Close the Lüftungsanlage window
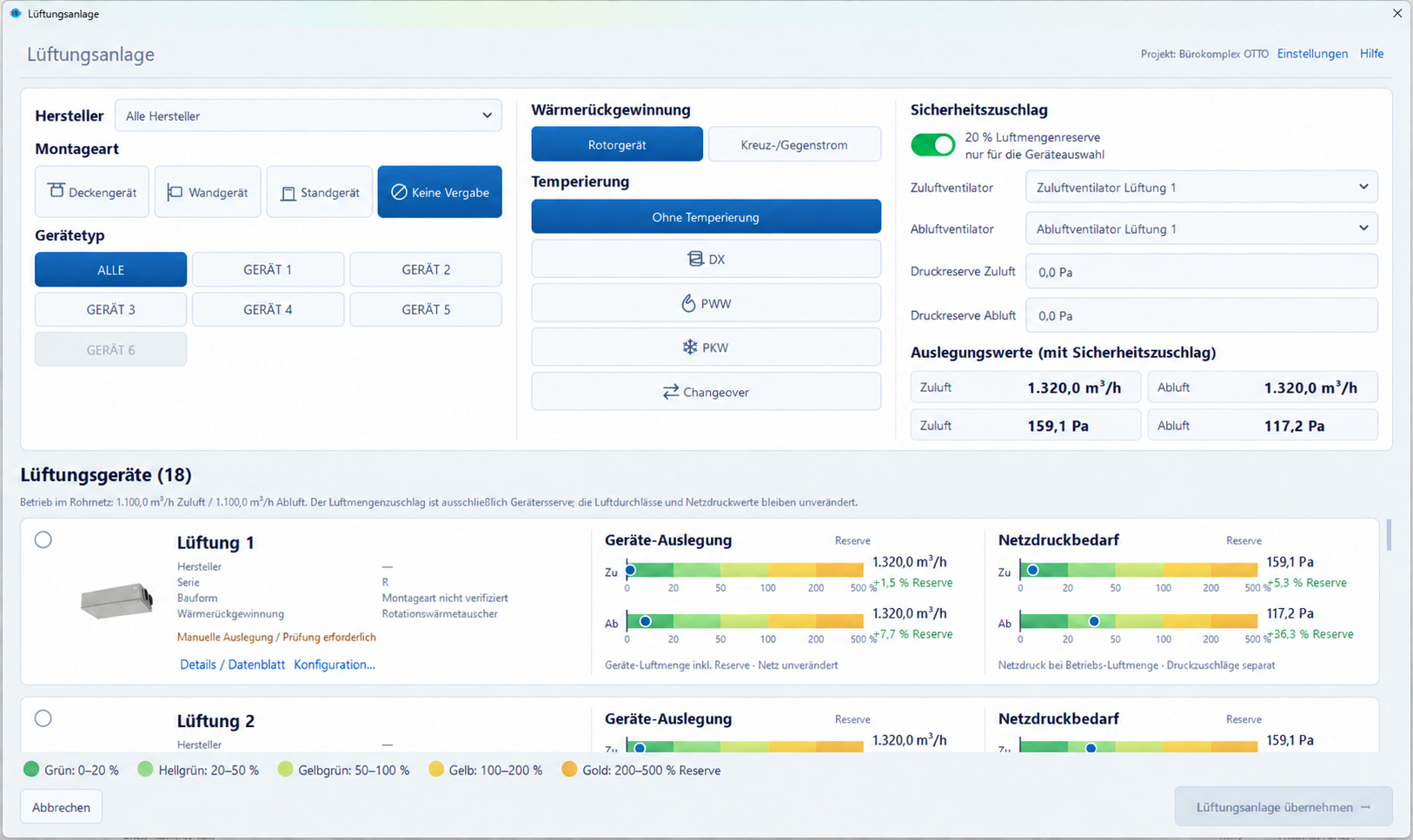This screenshot has width=1413, height=840. pos(1396,13)
